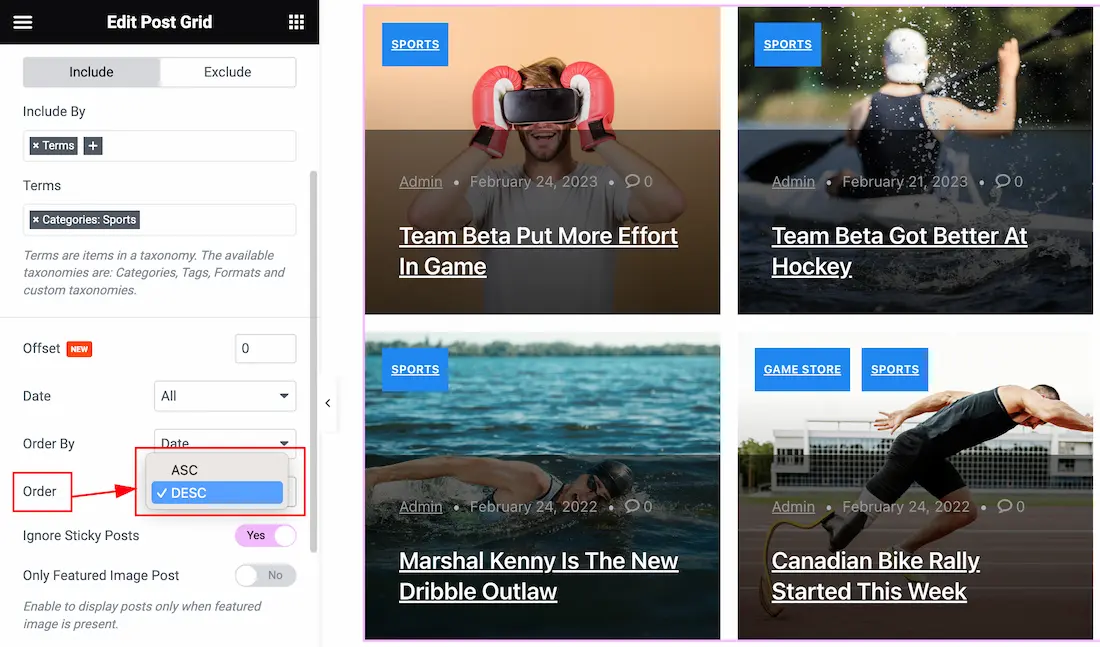Enable the Only Featured Image Post switch
The image size is (1100, 647).
[x=265, y=575]
